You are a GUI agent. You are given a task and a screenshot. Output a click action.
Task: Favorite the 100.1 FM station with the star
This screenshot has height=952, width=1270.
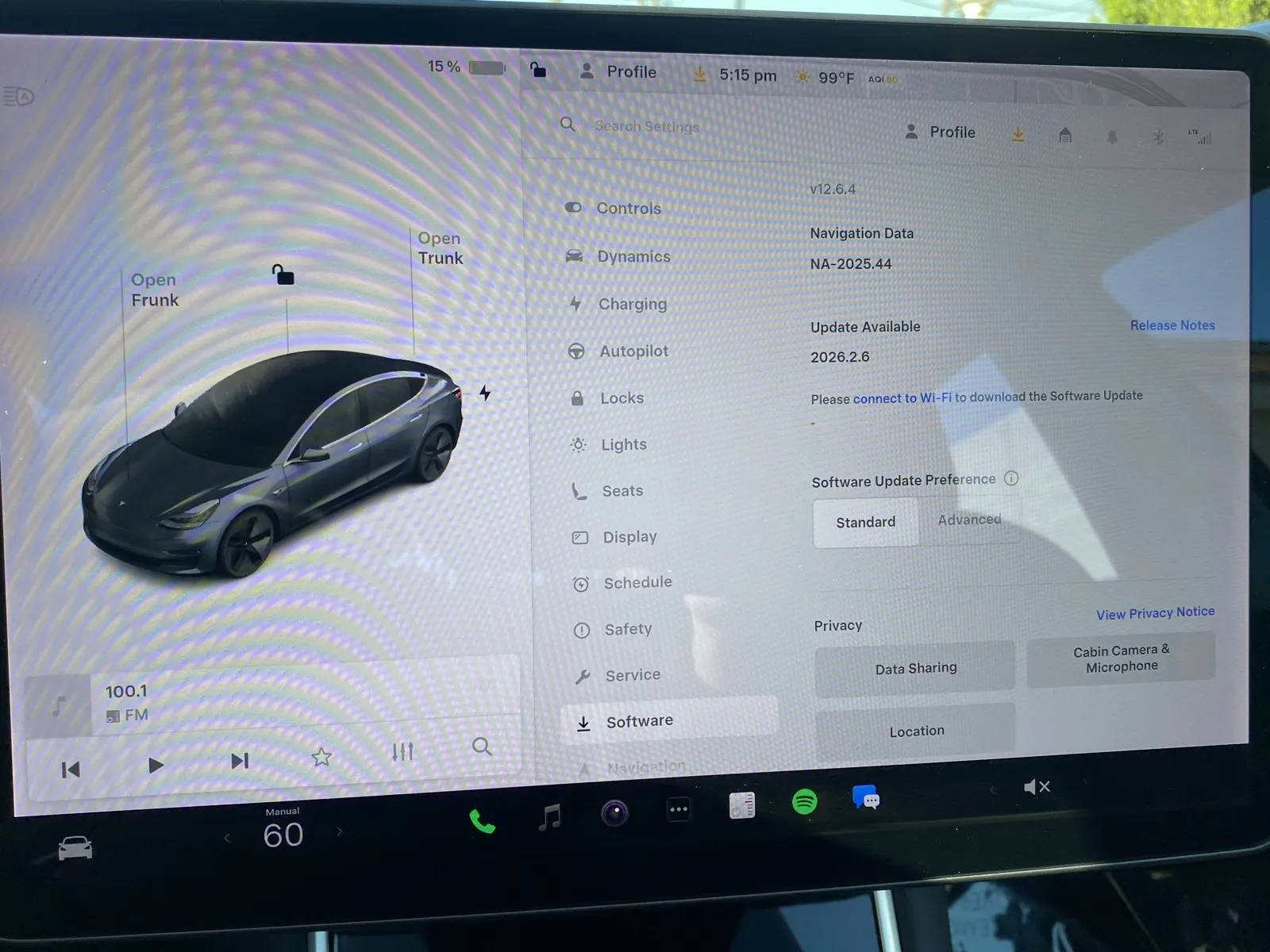click(x=321, y=757)
